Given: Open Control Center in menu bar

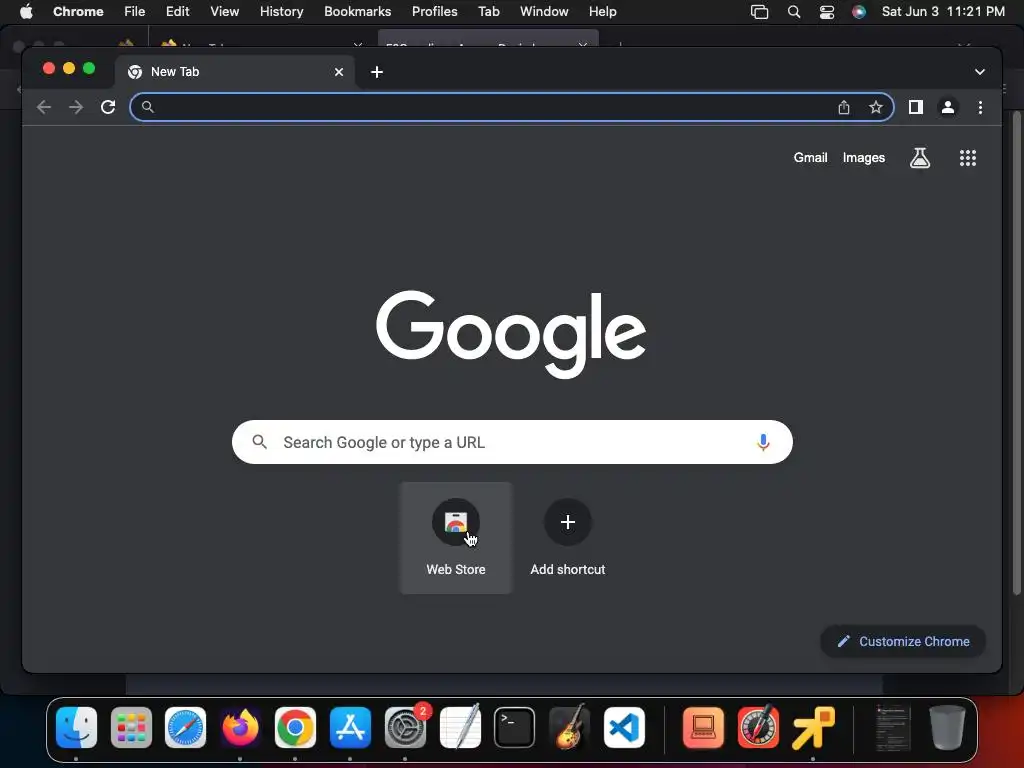Looking at the screenshot, I should pos(827,11).
